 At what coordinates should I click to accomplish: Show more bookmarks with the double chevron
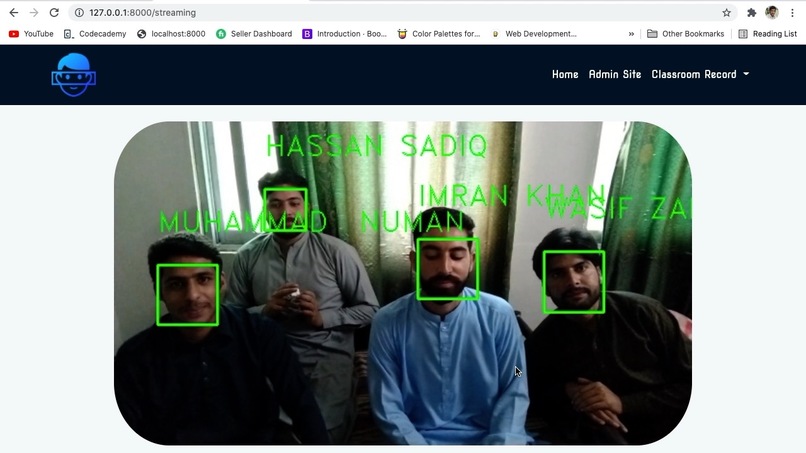pyautogui.click(x=631, y=34)
